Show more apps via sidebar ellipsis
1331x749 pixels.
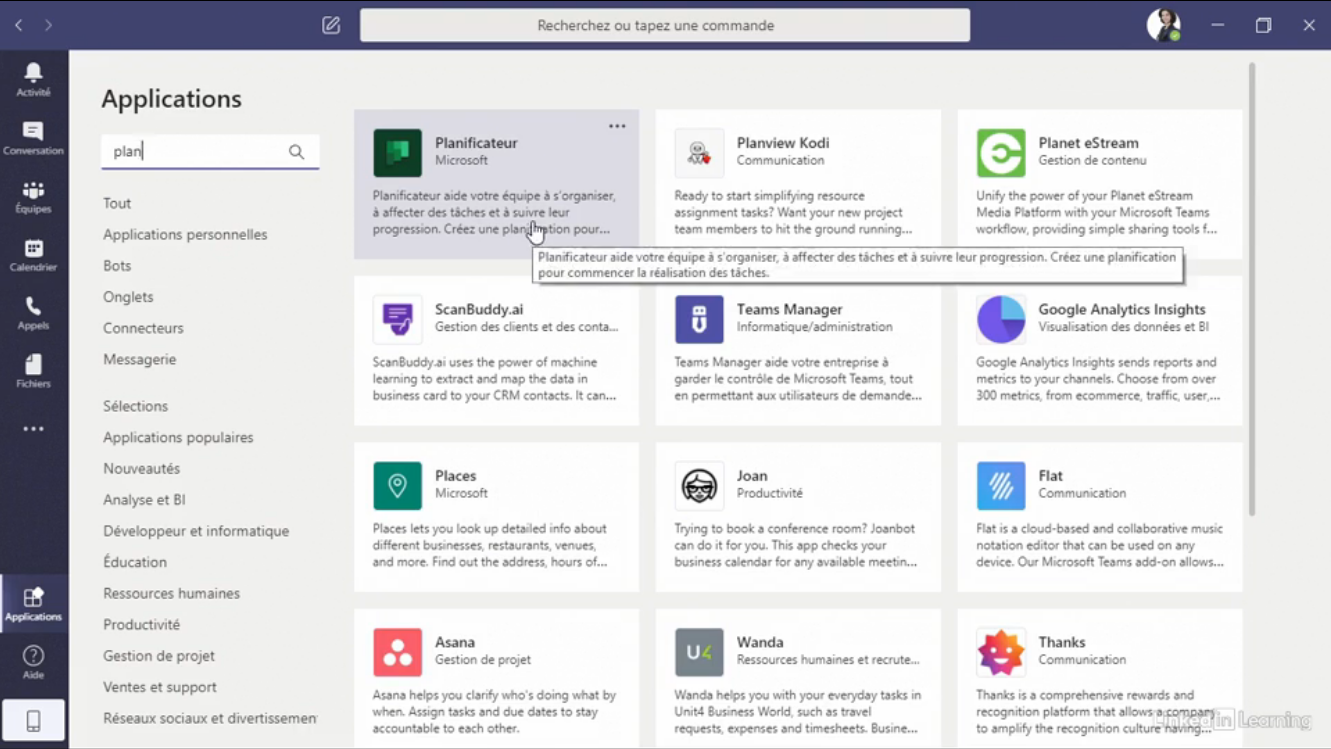33,429
